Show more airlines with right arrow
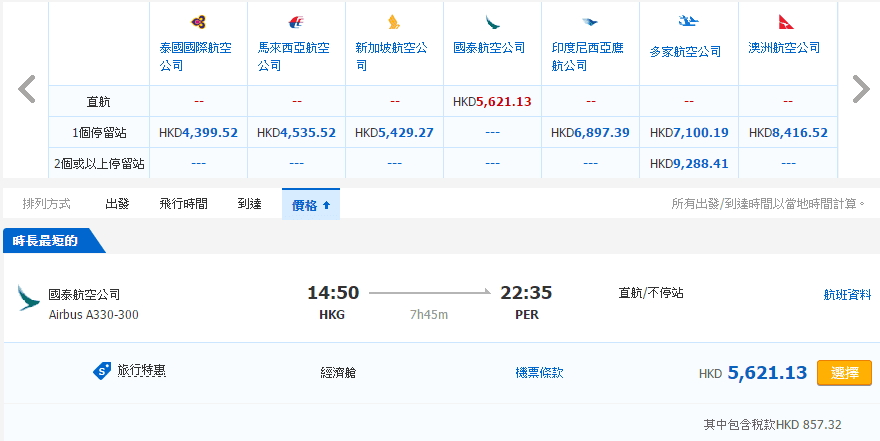880x441 pixels. pos(860,90)
